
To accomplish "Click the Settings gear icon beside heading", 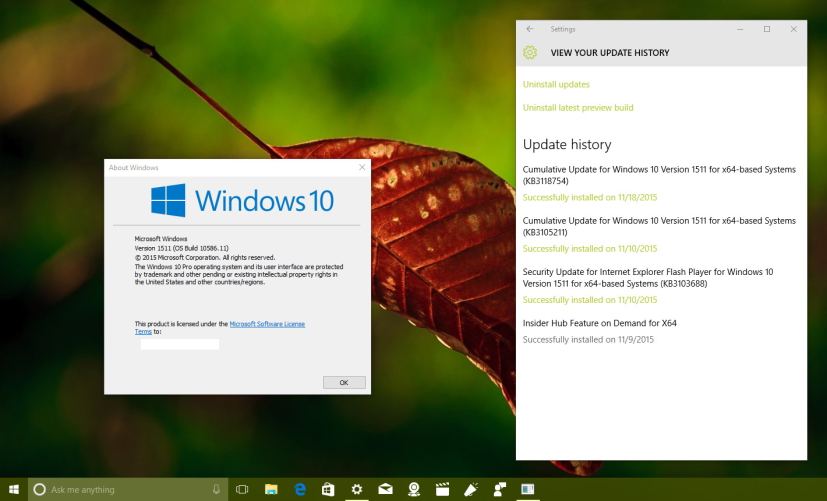I will [530, 52].
